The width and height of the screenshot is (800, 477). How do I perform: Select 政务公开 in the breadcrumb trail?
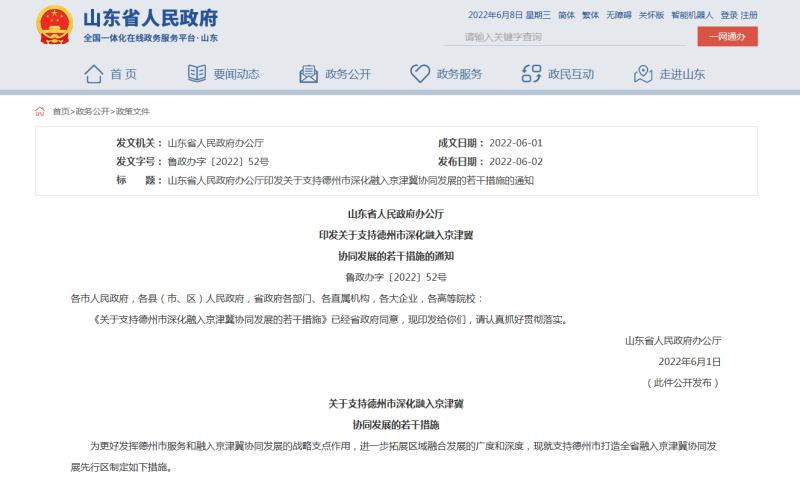tap(93, 111)
